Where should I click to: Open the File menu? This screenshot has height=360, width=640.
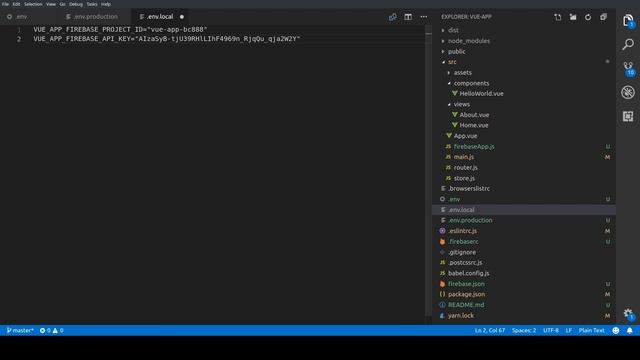(5, 4)
